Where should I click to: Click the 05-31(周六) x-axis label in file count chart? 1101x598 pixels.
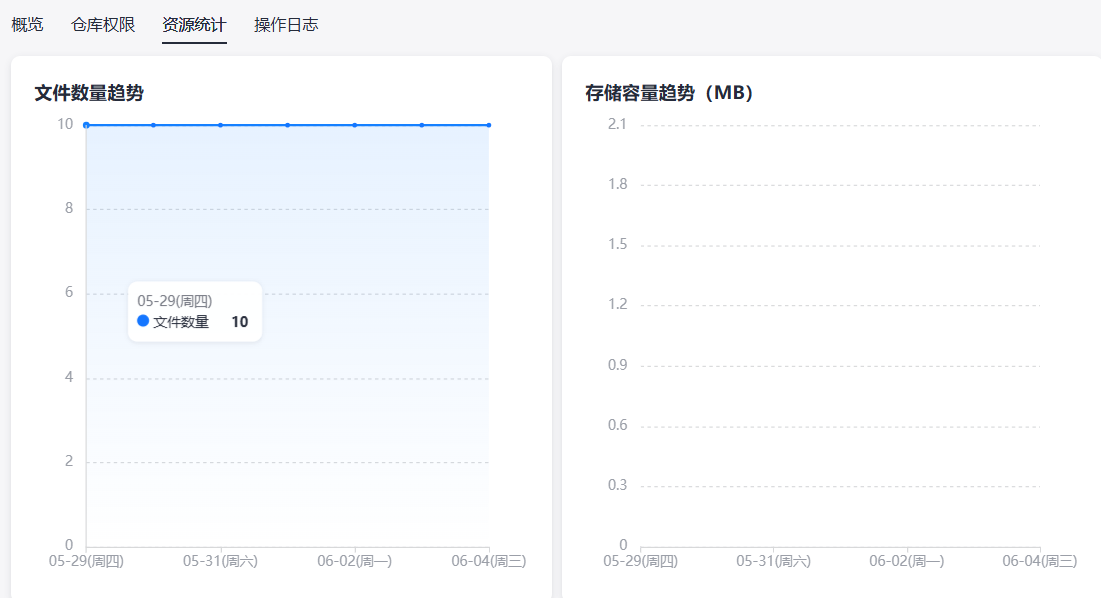220,561
